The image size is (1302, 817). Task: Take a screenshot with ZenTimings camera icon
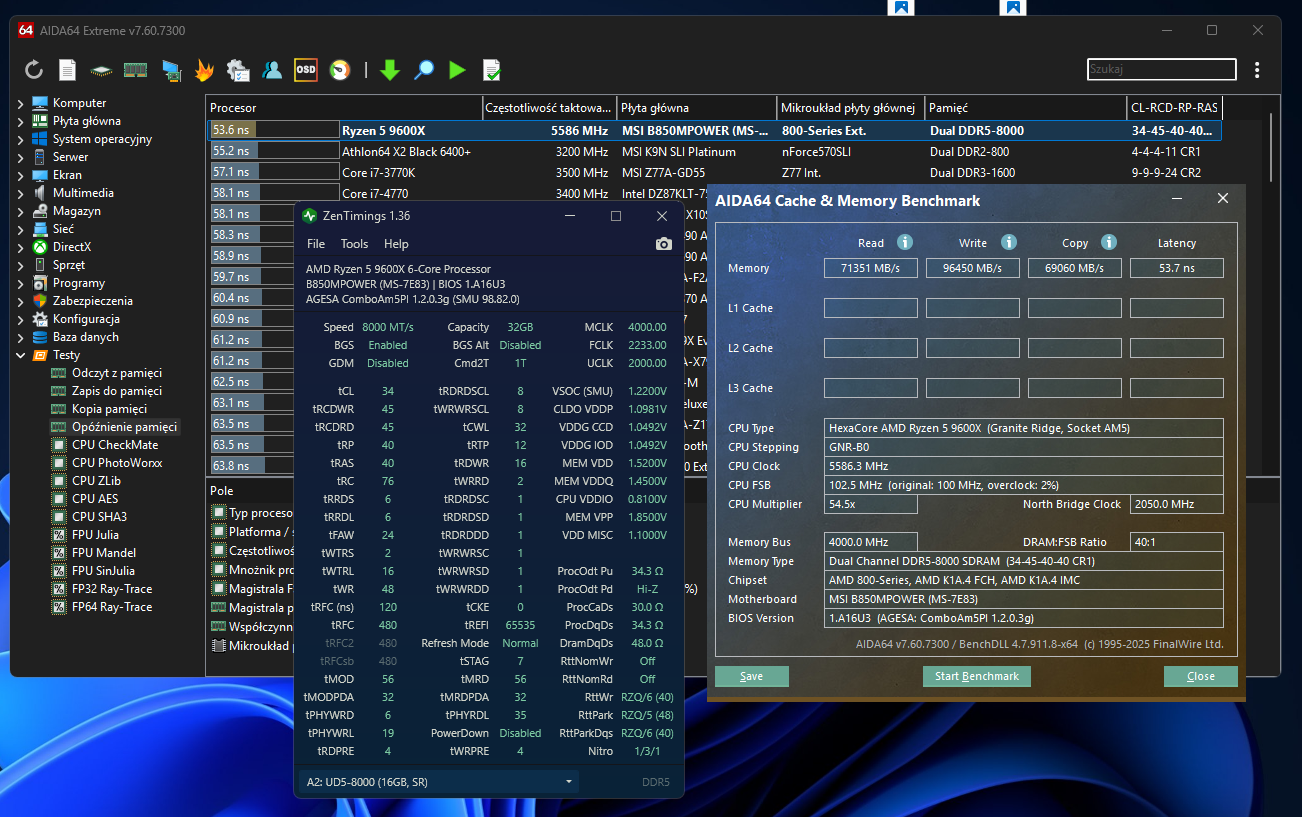[x=663, y=244]
